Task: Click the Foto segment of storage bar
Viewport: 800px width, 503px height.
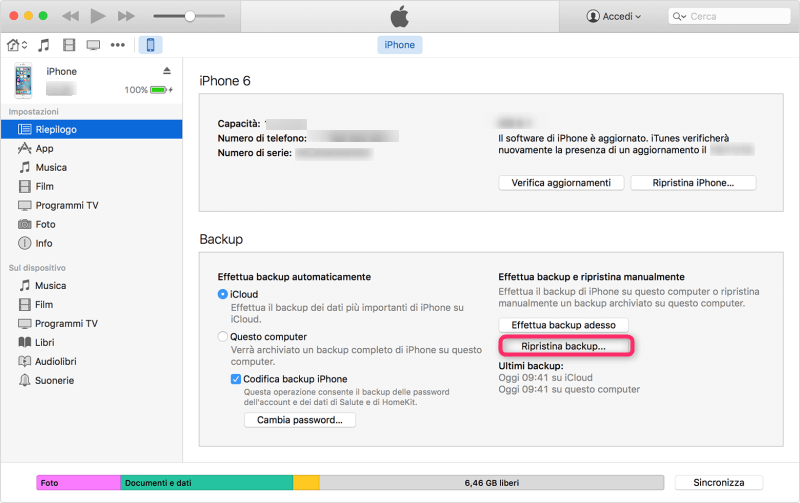Action: (x=78, y=483)
